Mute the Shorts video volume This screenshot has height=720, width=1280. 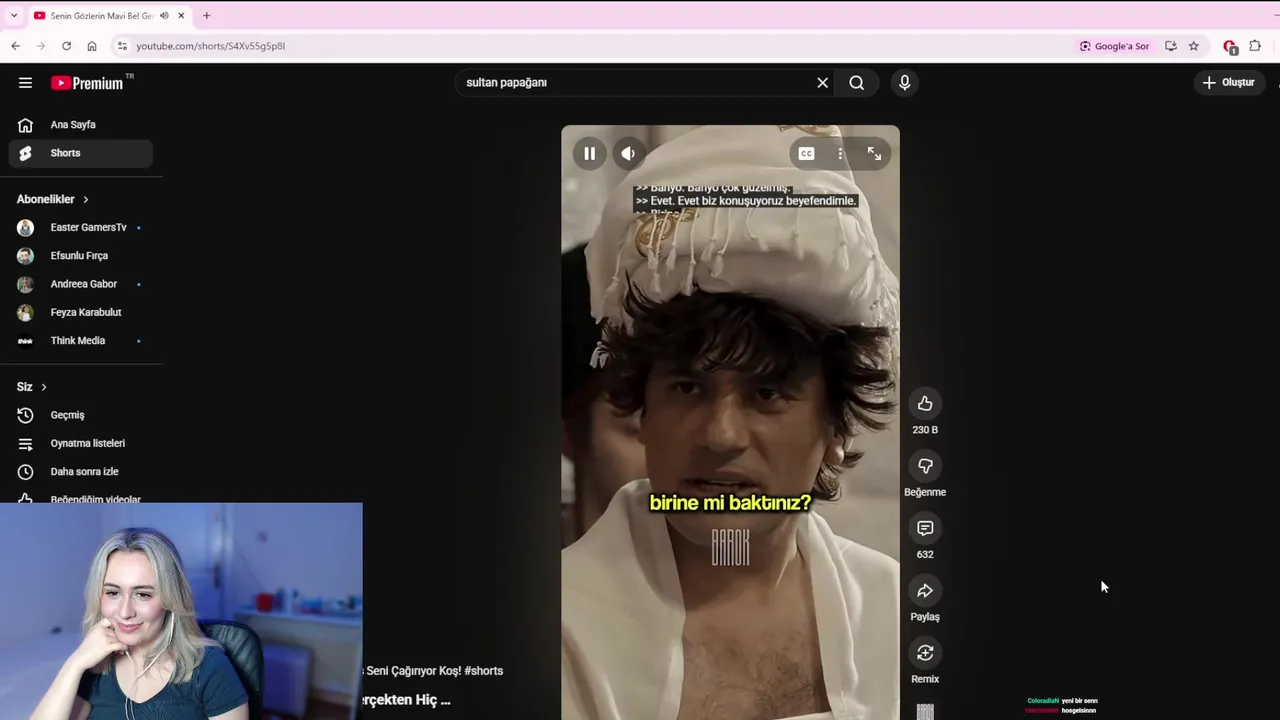[628, 153]
